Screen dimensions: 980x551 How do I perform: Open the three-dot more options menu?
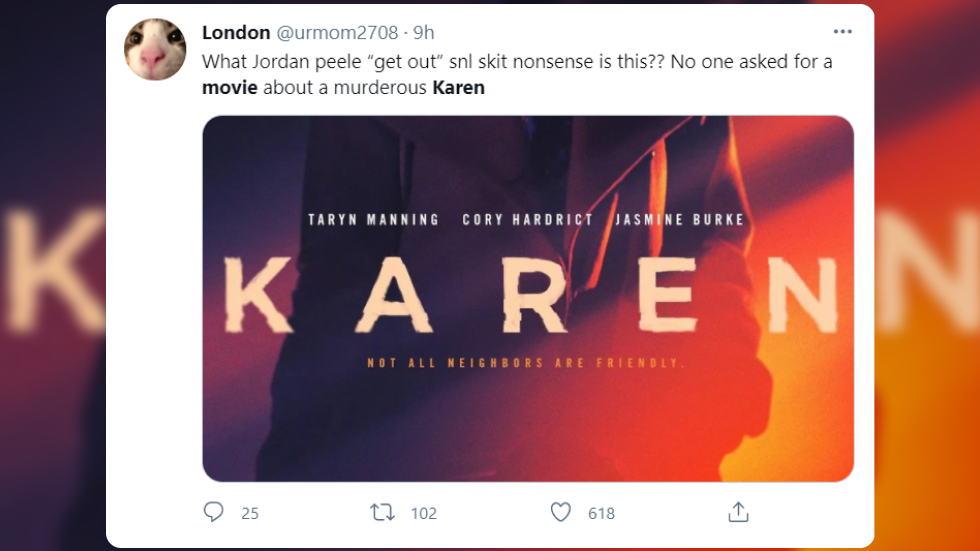pos(842,32)
